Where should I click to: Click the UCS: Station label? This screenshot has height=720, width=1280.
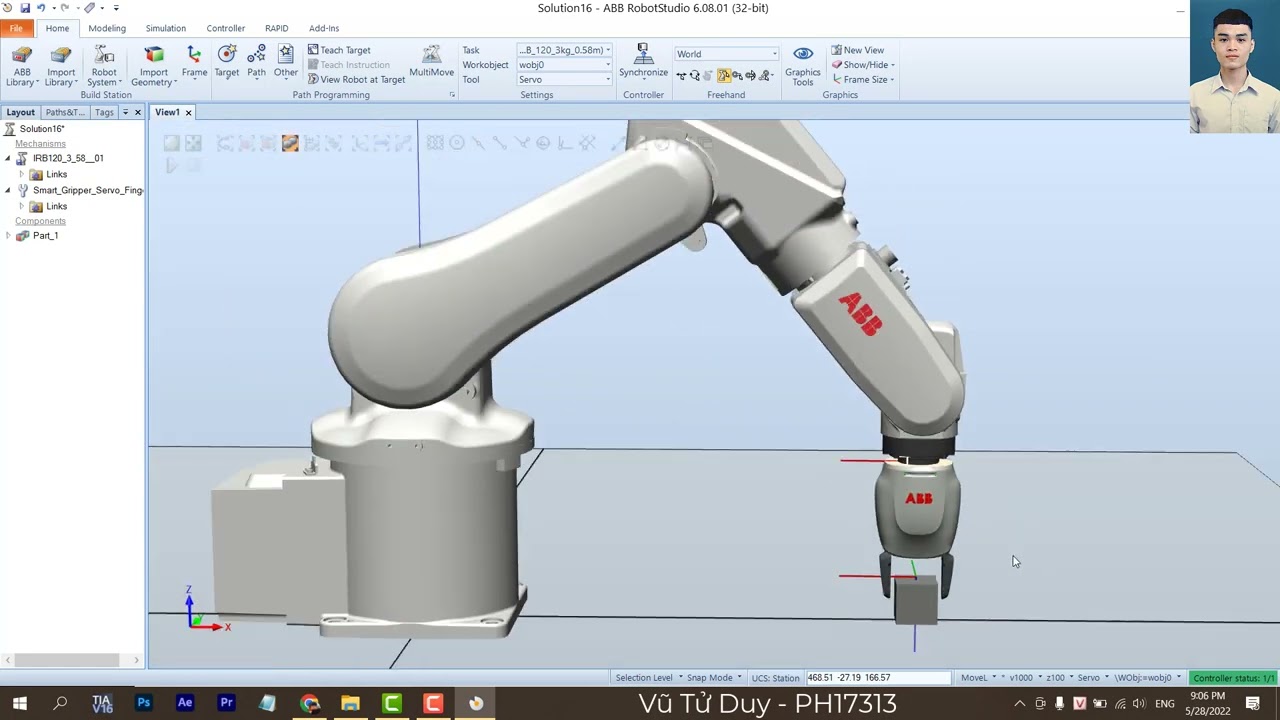[x=775, y=678]
